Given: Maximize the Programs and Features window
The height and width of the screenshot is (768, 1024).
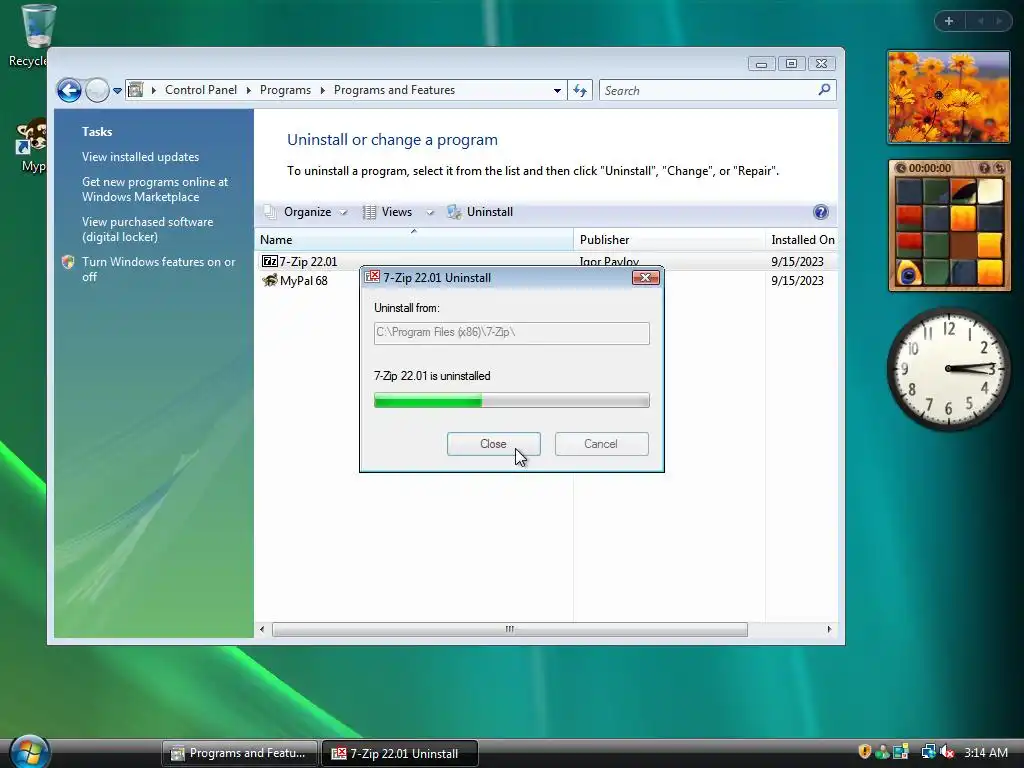Looking at the screenshot, I should pos(791,64).
